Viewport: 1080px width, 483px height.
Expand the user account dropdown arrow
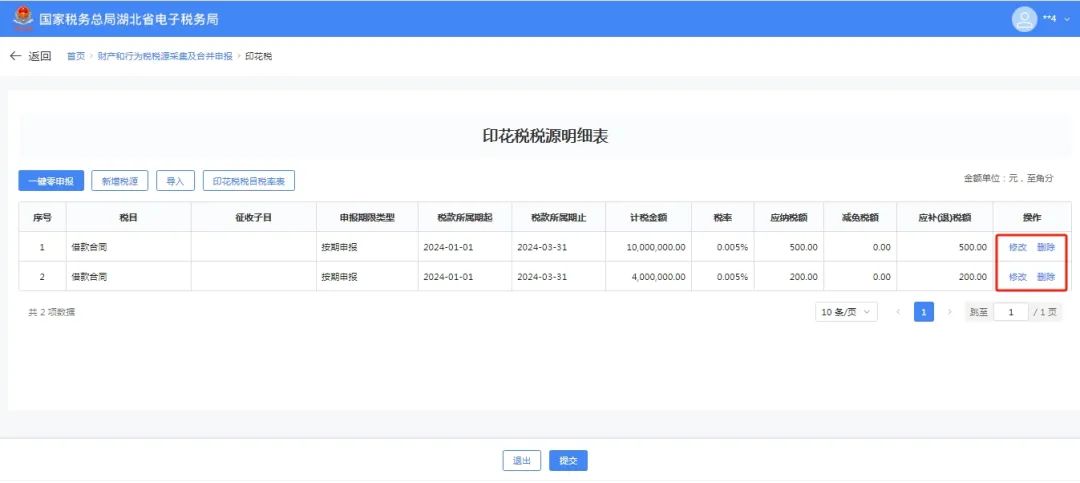[1066, 19]
